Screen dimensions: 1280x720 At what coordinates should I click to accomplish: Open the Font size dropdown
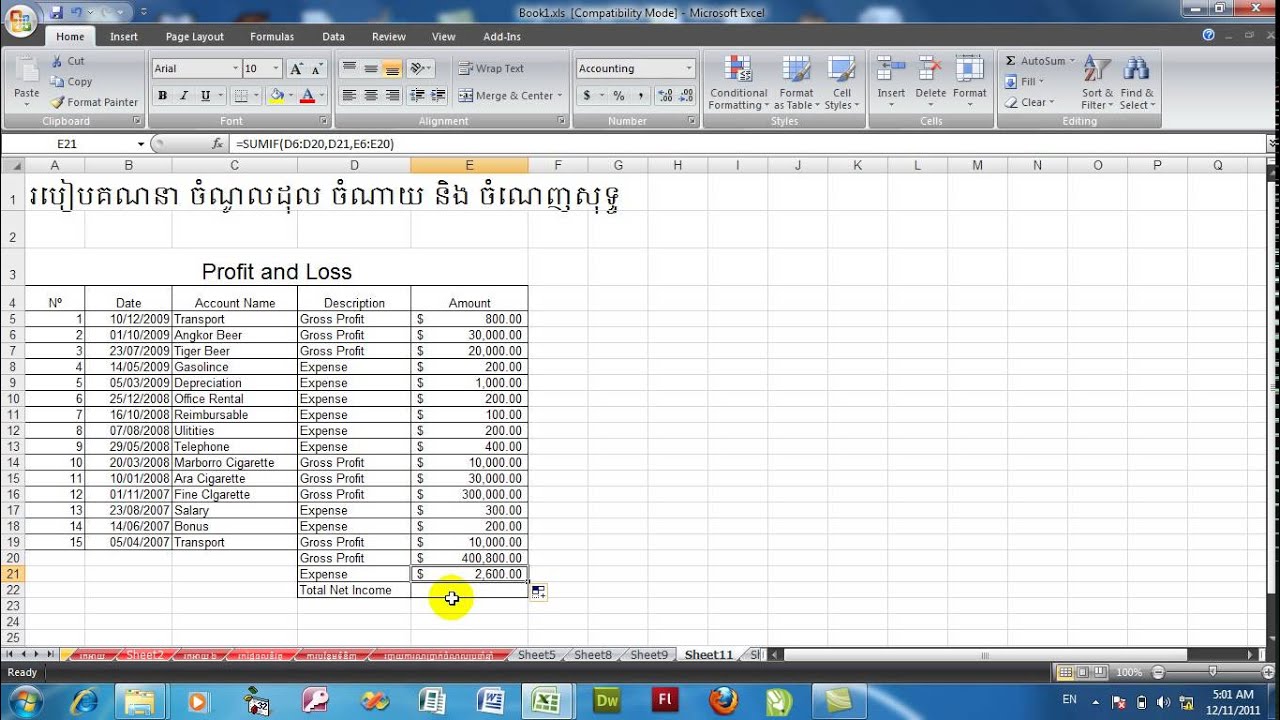276,69
